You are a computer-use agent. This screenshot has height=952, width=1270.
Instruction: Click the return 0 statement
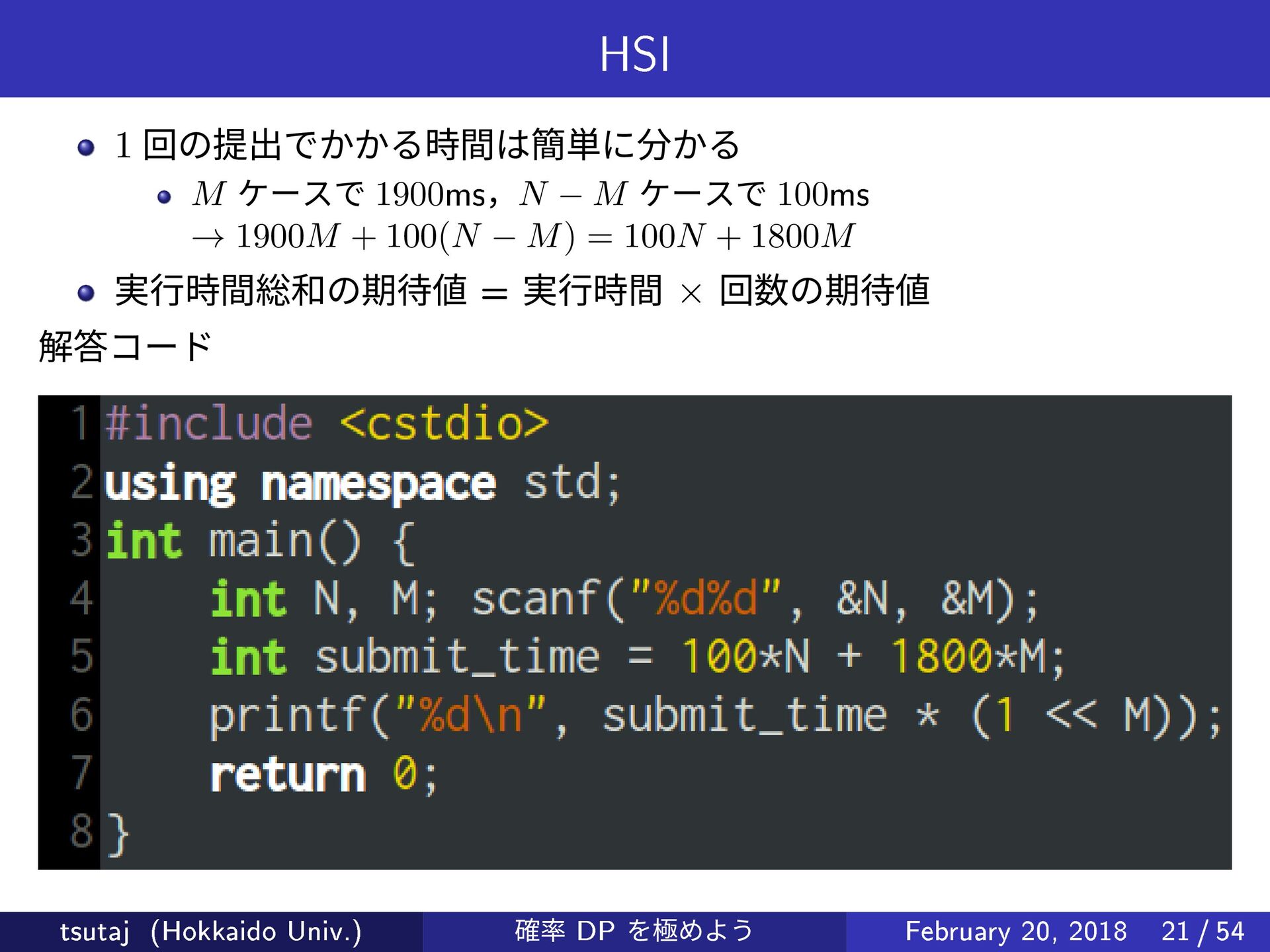point(323,774)
